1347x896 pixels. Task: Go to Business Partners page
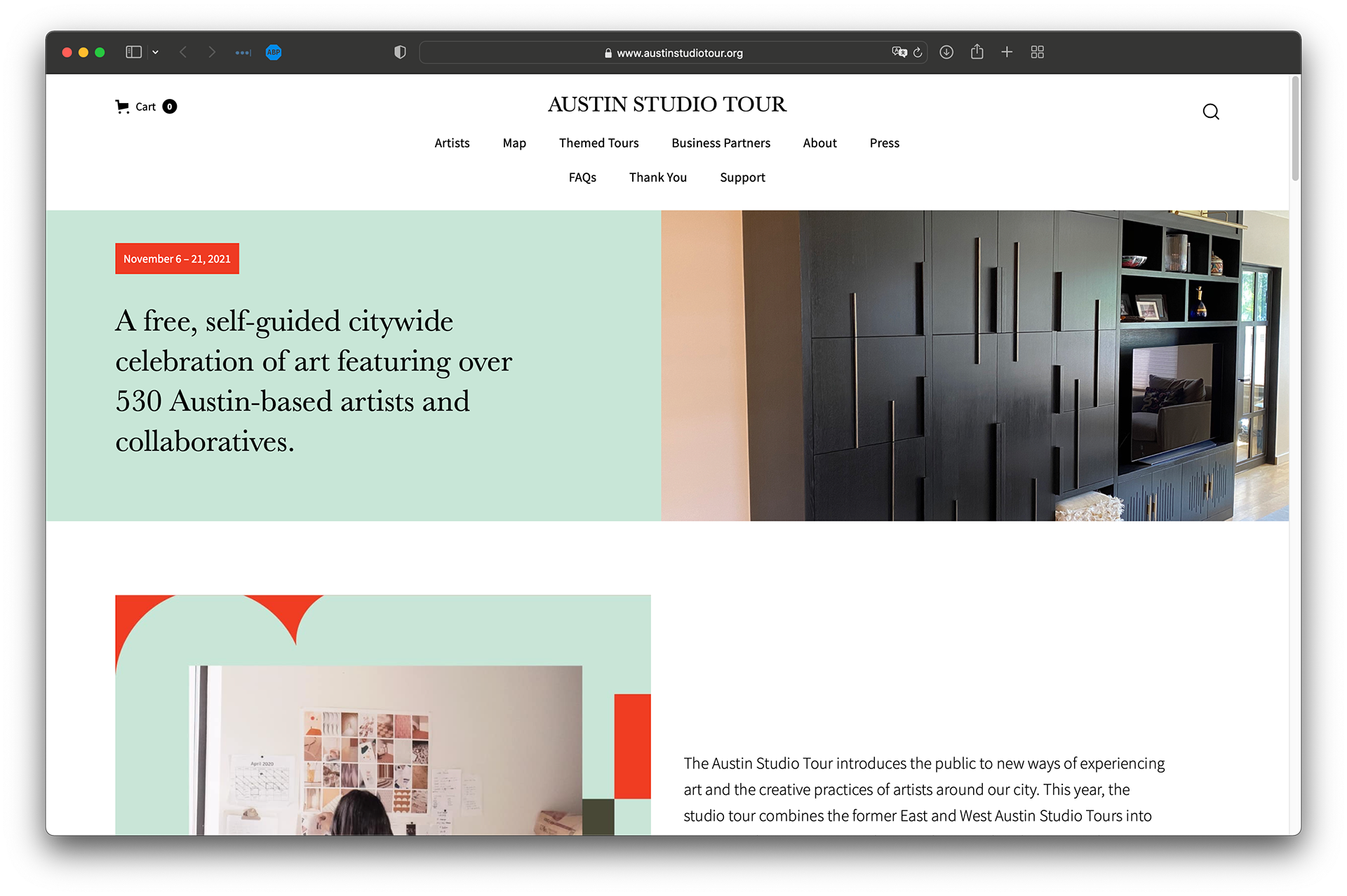[721, 143]
